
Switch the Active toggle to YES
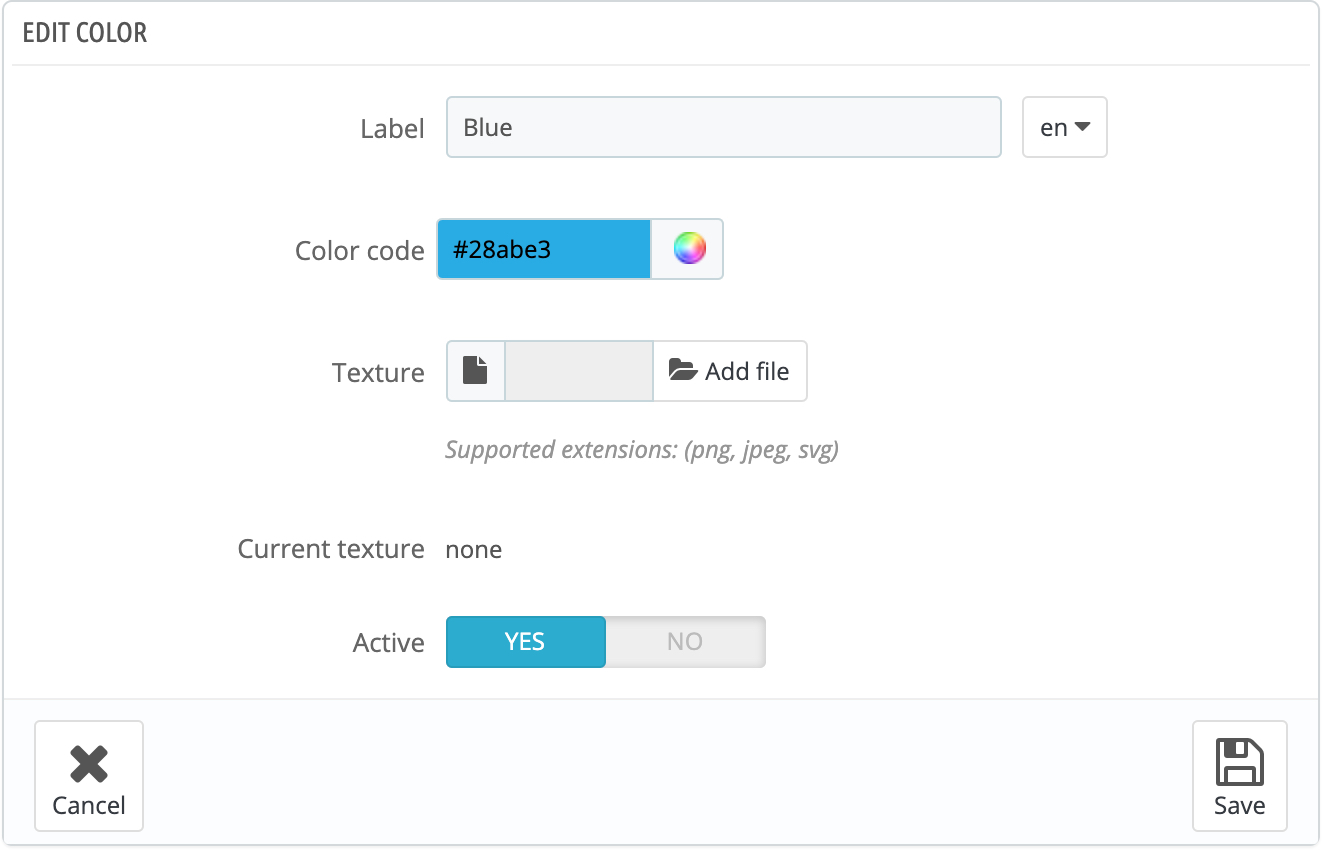click(x=525, y=641)
